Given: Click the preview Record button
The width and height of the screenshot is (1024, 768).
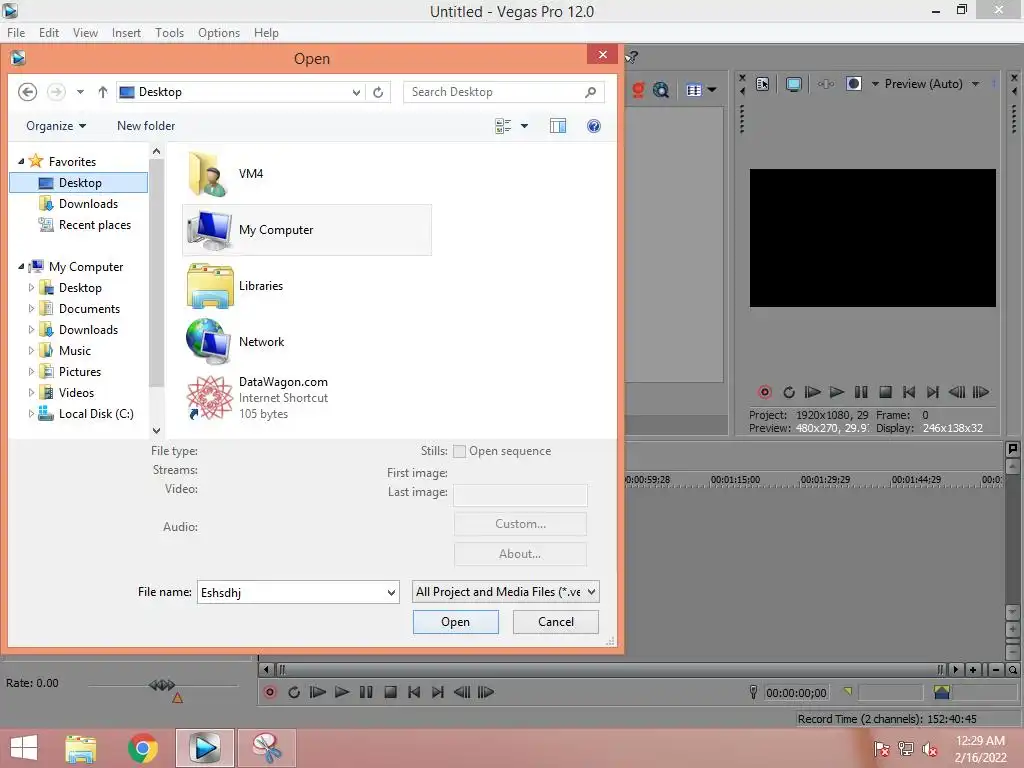Looking at the screenshot, I should coord(765,392).
